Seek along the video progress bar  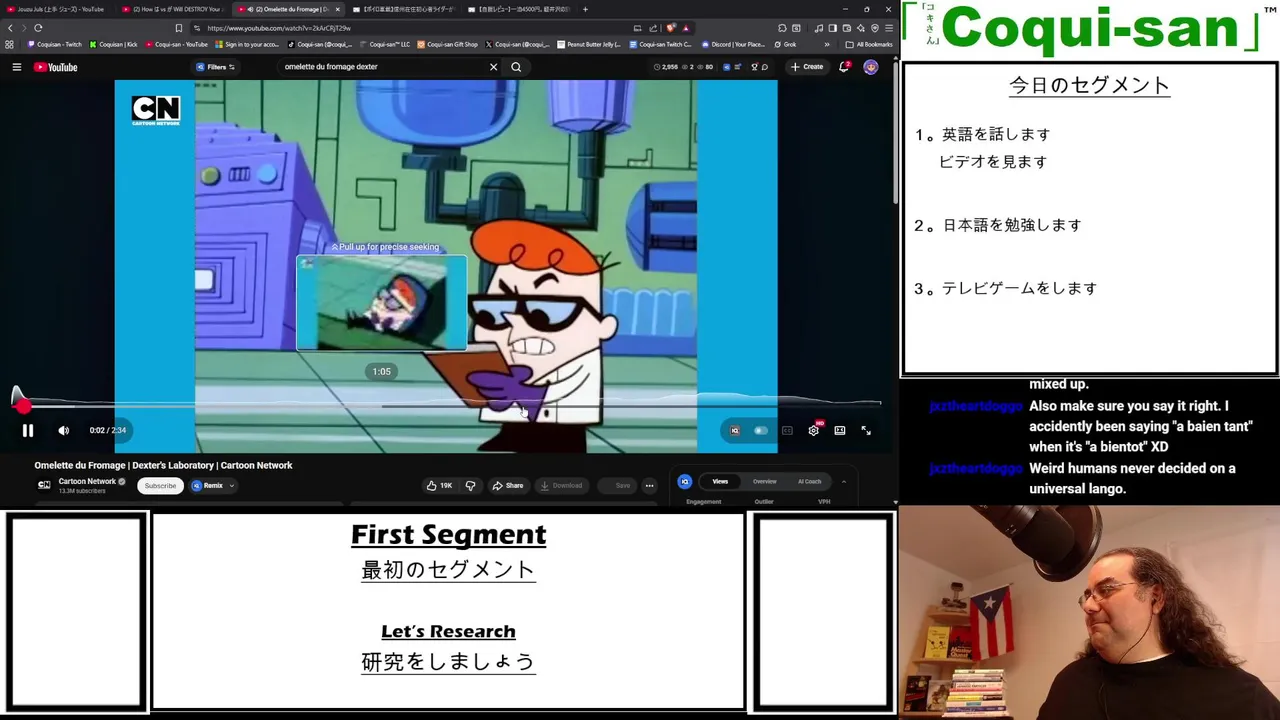point(448,406)
